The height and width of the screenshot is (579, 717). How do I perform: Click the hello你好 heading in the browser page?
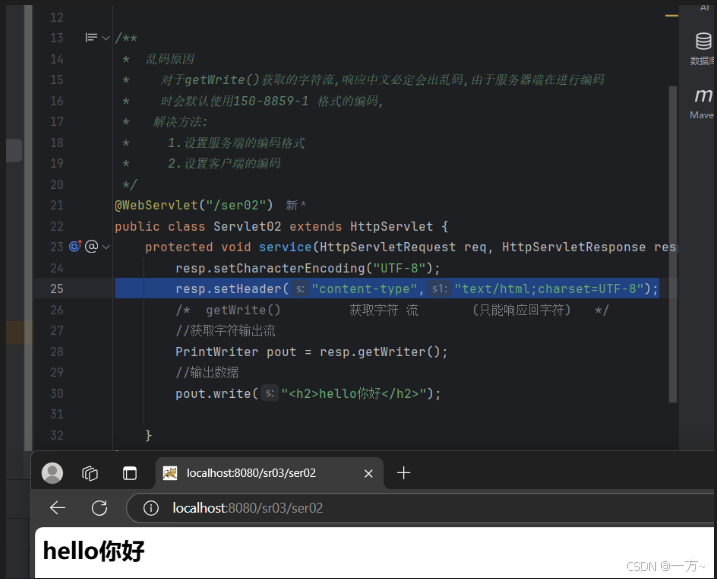point(94,551)
